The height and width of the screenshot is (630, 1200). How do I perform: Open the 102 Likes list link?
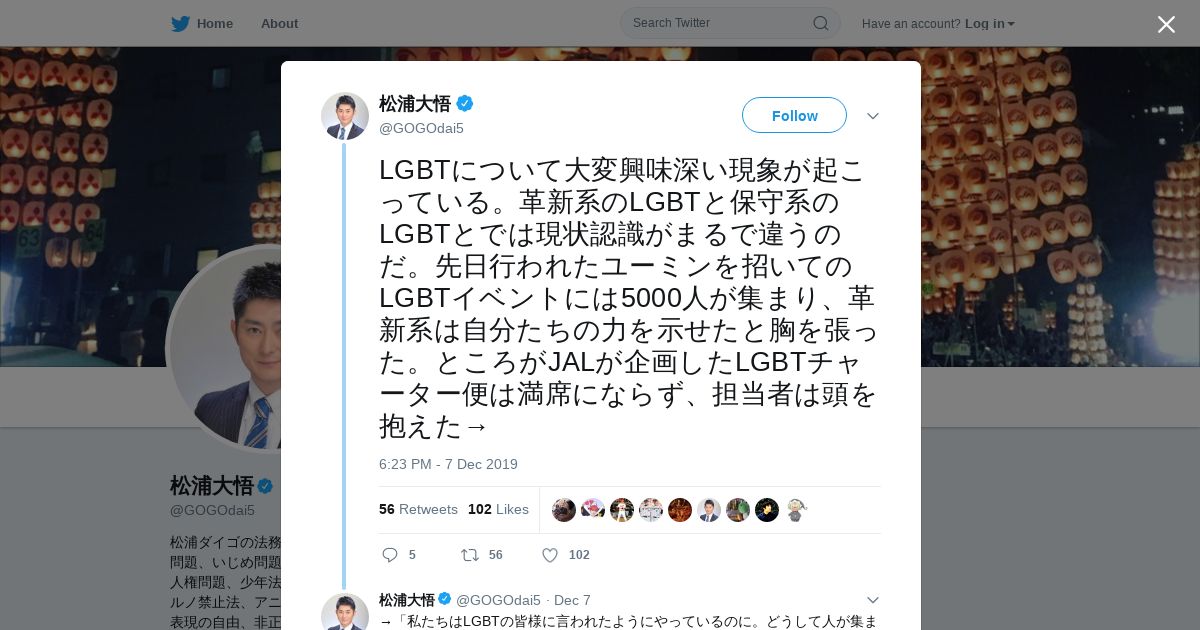498,509
